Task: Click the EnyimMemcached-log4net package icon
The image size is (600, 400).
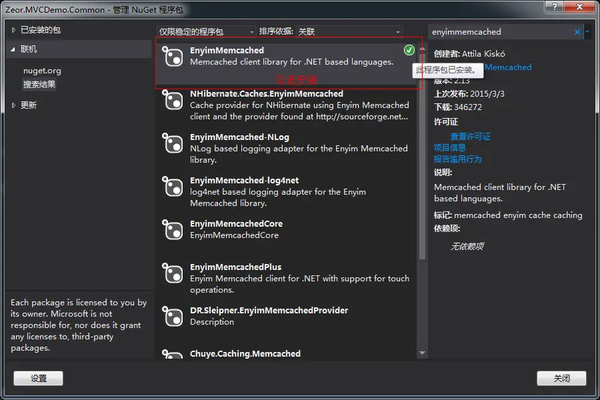Action: [173, 186]
